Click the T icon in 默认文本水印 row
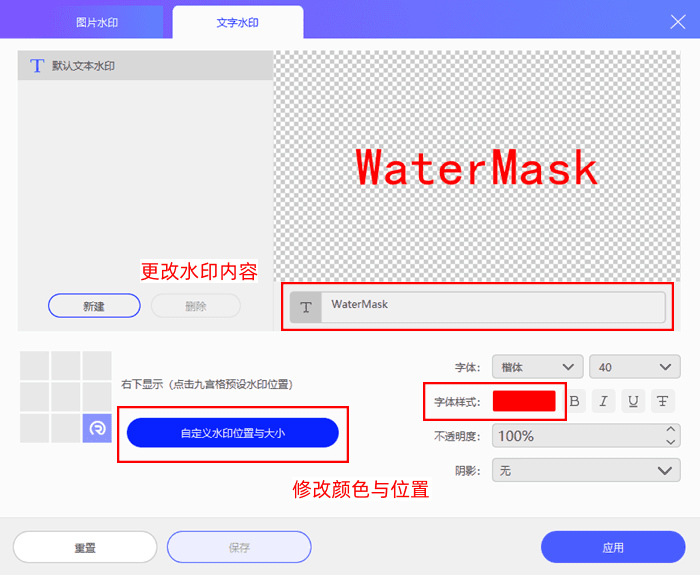This screenshot has width=700, height=575. [37, 66]
